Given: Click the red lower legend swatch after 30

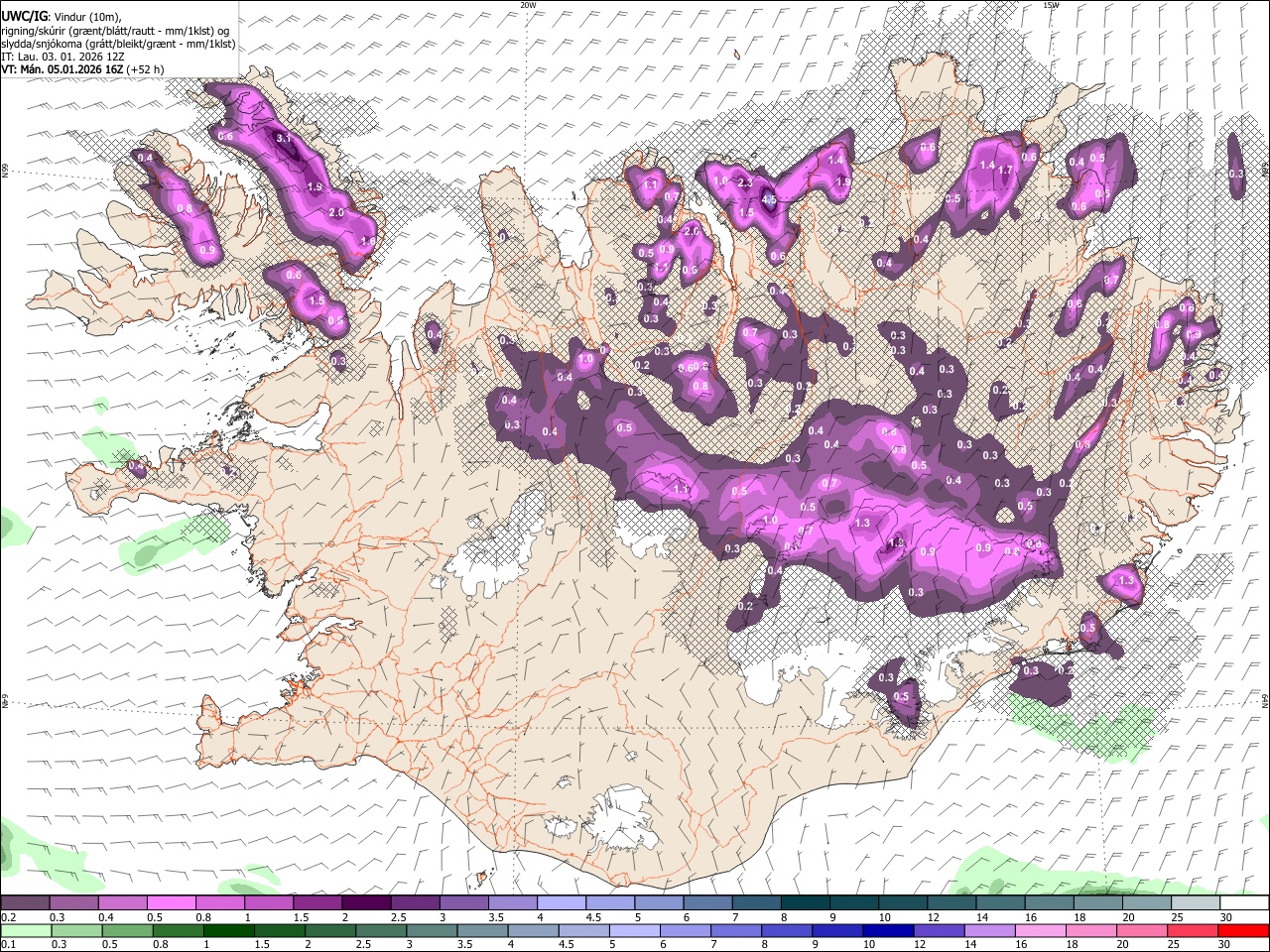Looking at the screenshot, I should coord(1243,930).
